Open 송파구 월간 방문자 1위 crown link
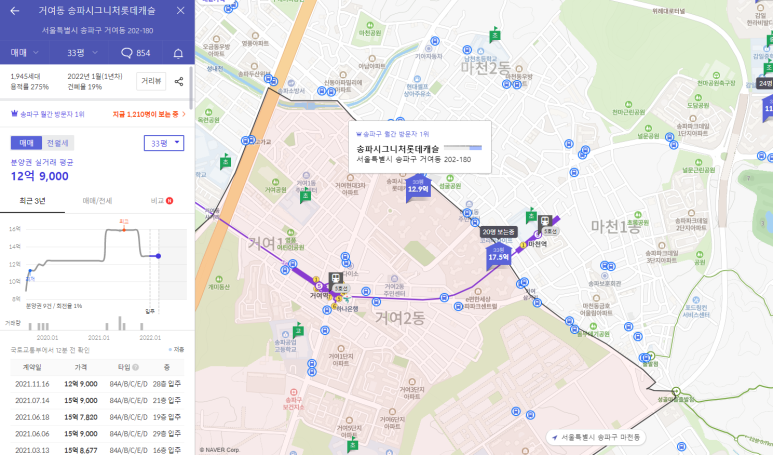This screenshot has width=773, height=455. pyautogui.click(x=47, y=114)
